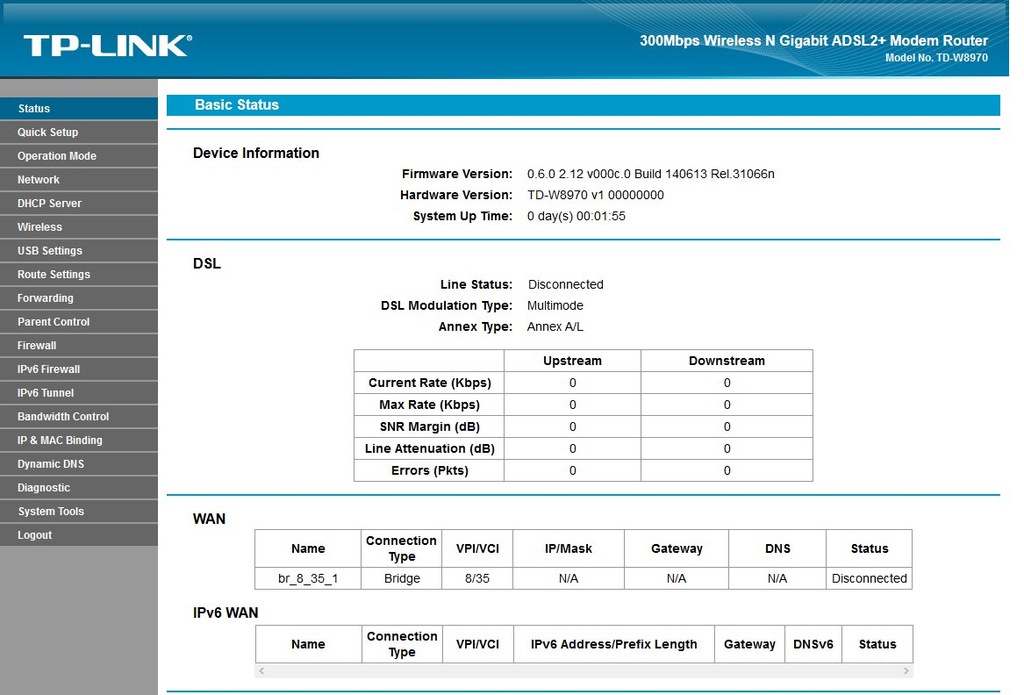Click the TP-LINK logo
Viewport: 1024px width, 695px height.
(x=108, y=46)
